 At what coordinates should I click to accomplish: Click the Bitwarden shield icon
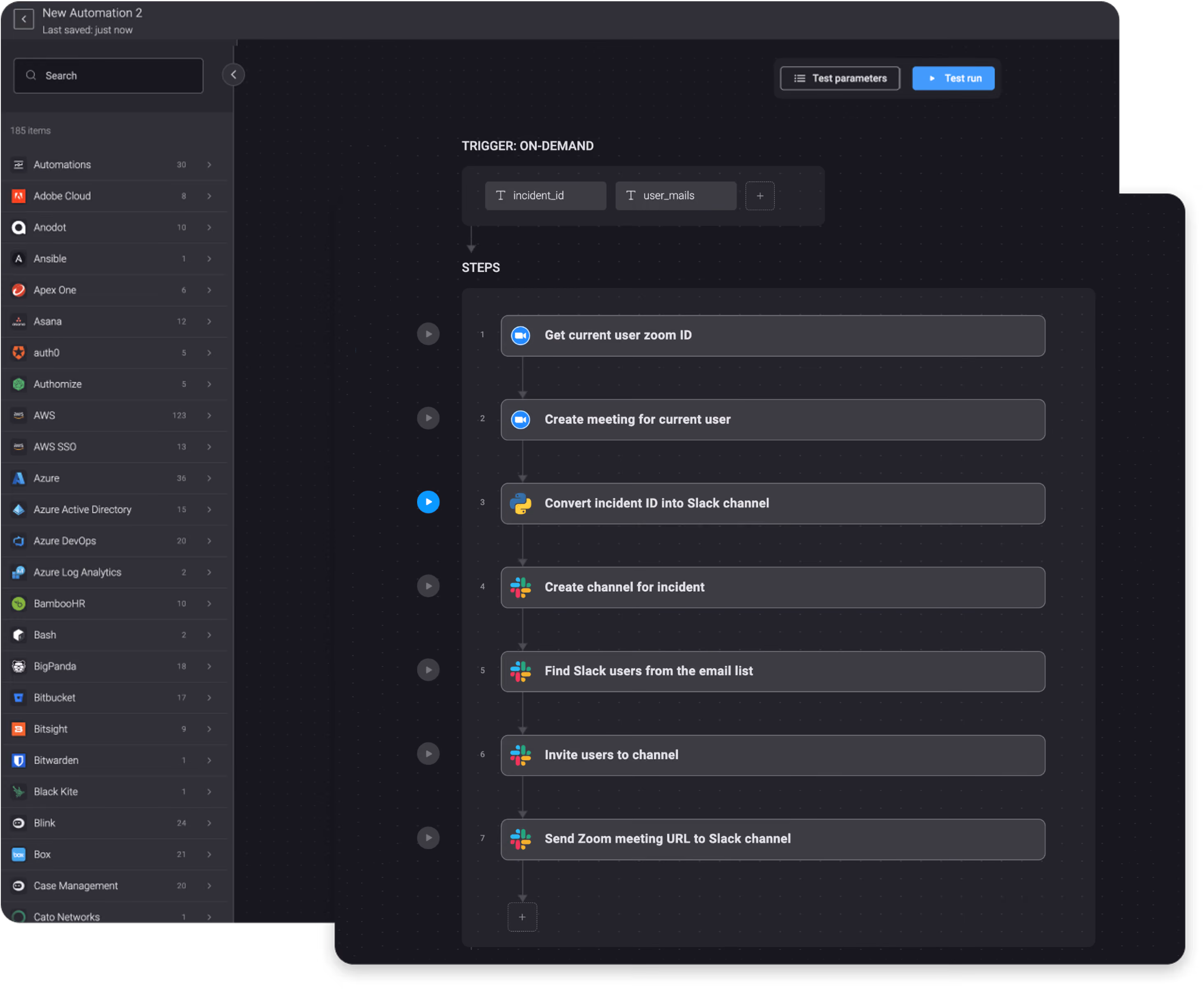point(19,761)
